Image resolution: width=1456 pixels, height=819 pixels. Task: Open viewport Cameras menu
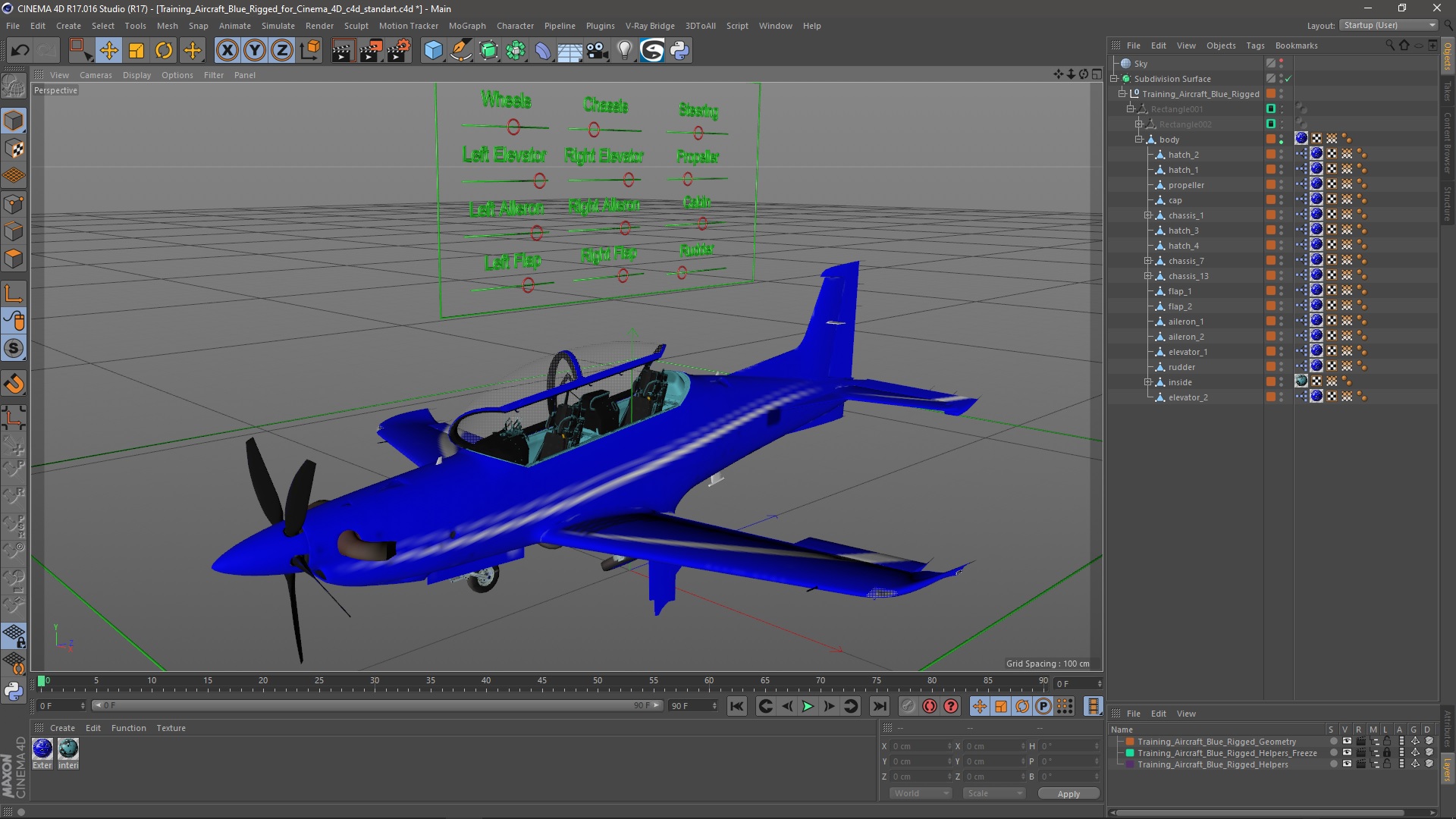tap(96, 75)
